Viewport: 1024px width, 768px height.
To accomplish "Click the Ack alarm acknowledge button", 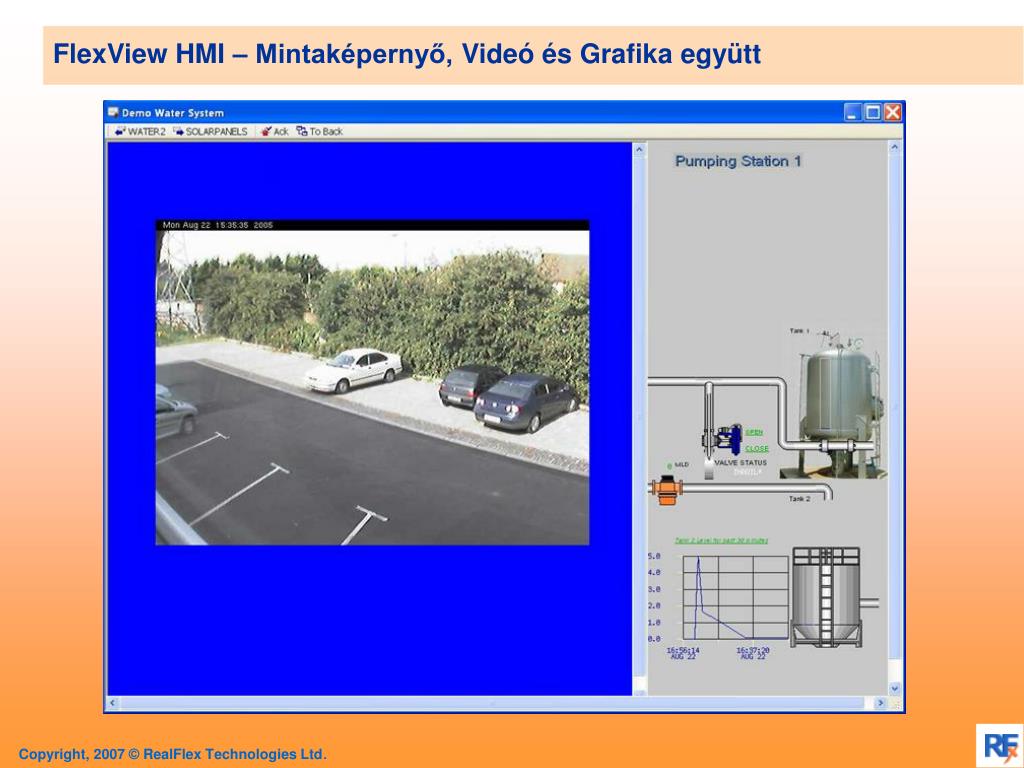I will [x=274, y=131].
